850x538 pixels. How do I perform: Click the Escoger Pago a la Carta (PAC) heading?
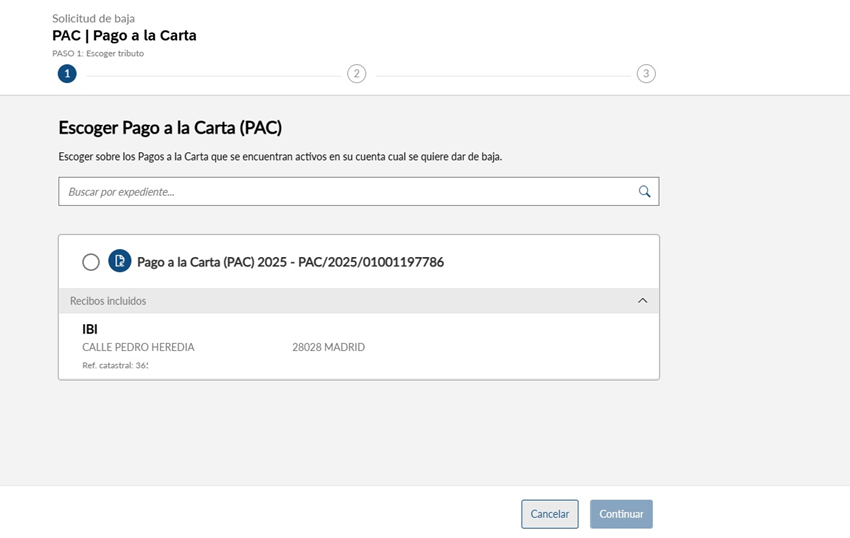click(170, 128)
